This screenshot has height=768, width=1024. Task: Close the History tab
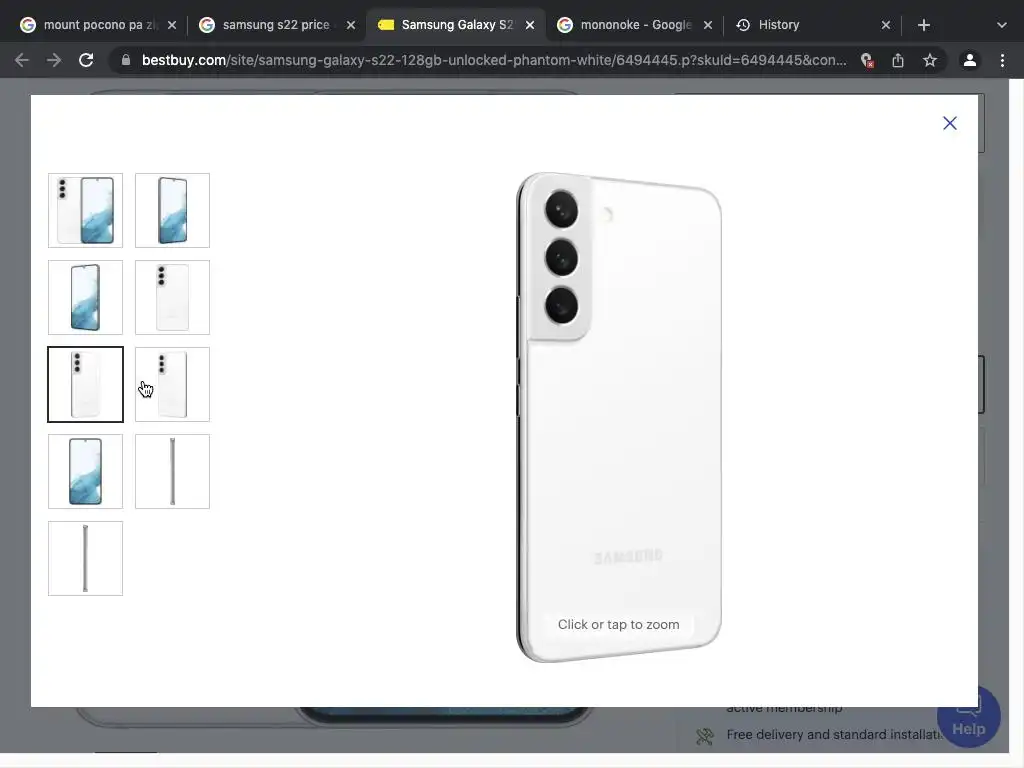[x=886, y=25]
